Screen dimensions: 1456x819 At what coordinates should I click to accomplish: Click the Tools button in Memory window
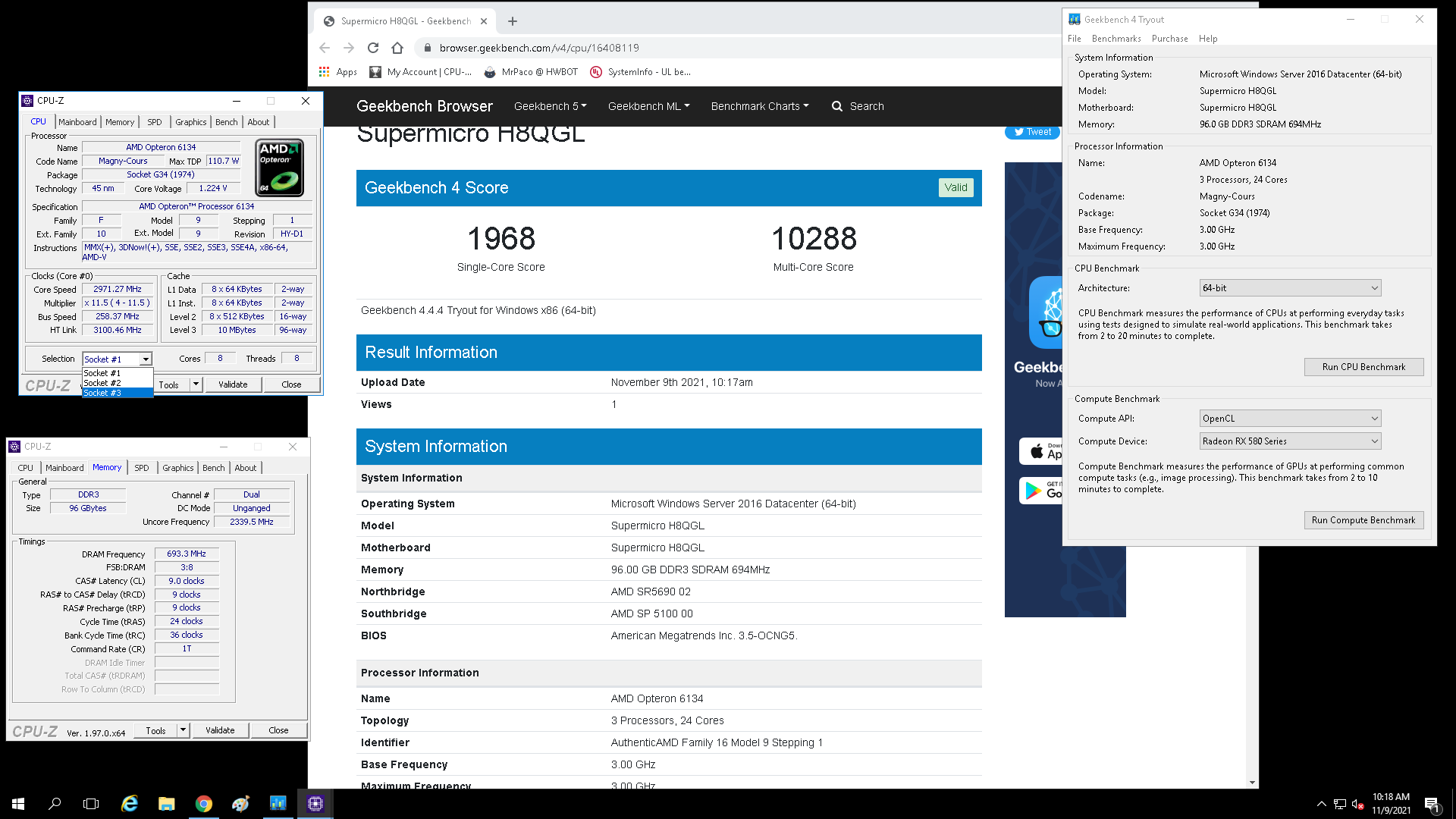point(156,730)
